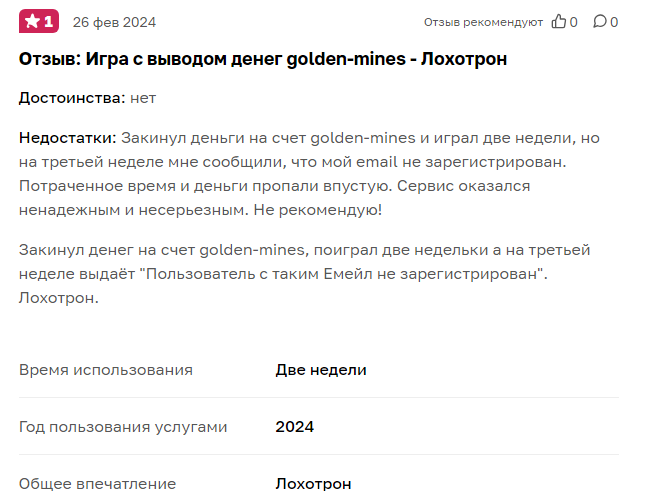
Task: Click the like count next to thumbs-up
Action: [574, 22]
